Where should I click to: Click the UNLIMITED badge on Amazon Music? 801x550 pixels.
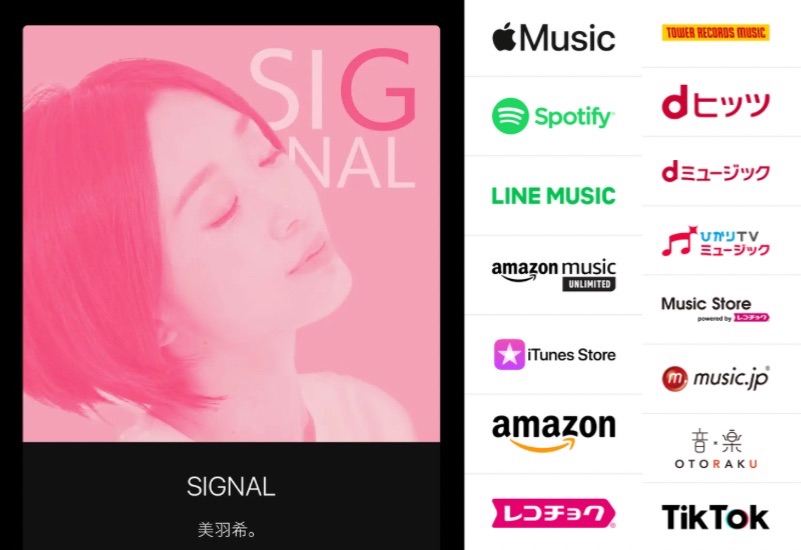point(589,284)
